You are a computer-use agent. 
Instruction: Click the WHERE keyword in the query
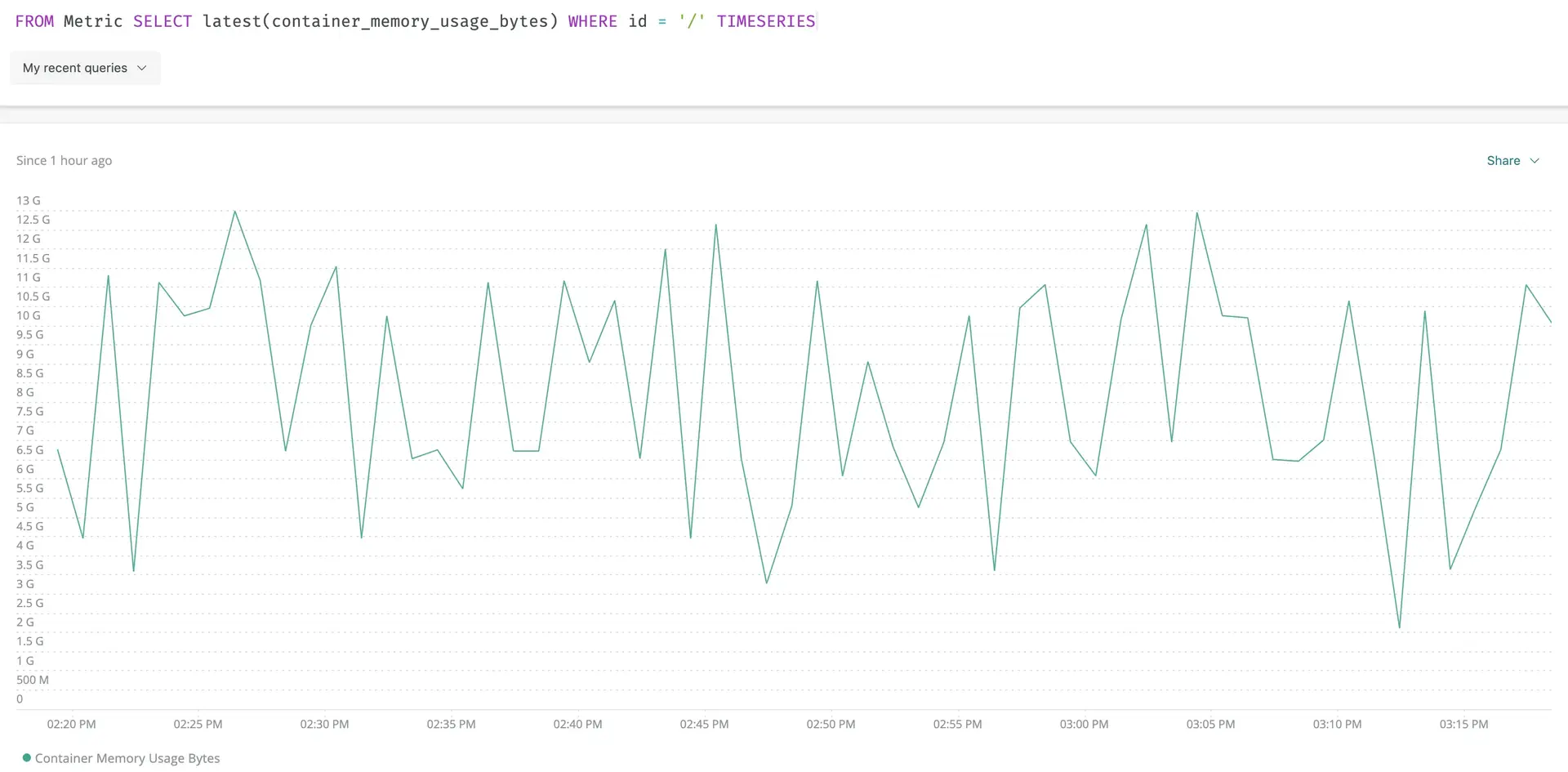[x=592, y=21]
